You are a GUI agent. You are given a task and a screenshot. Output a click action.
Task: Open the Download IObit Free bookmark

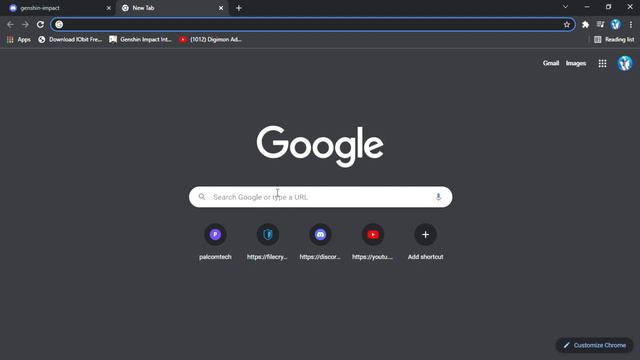70,40
